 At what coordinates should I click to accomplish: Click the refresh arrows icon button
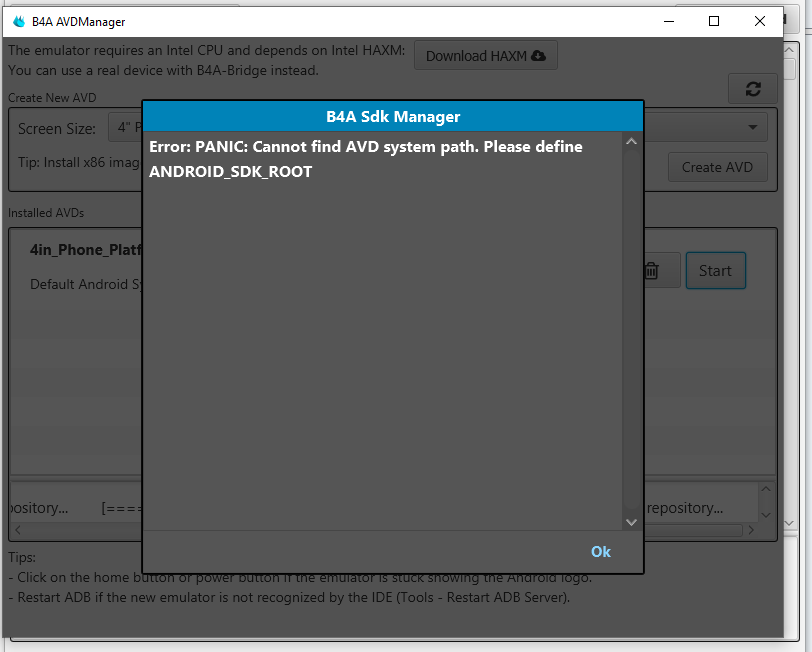point(752,89)
